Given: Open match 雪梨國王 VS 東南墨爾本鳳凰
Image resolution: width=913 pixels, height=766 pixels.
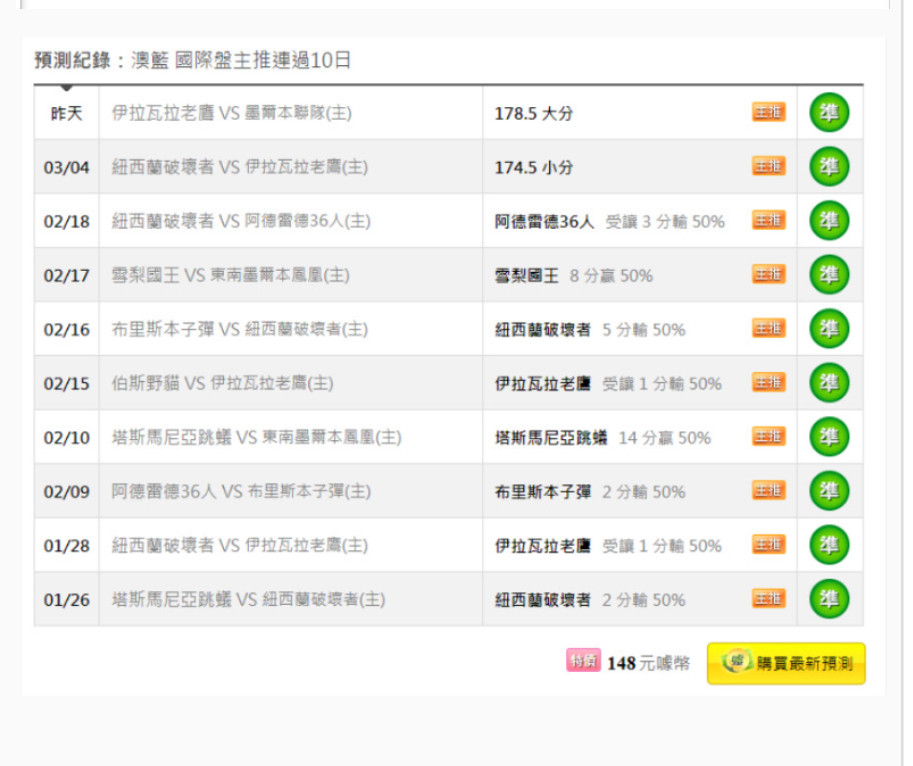Looking at the screenshot, I should 230,275.
